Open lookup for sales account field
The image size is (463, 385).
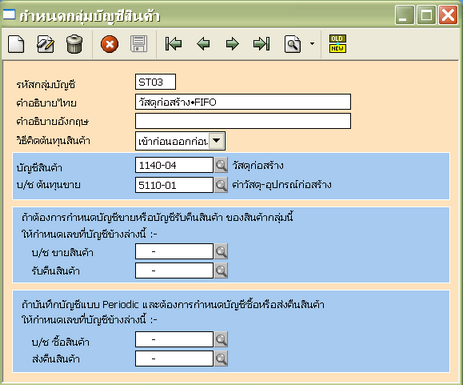click(x=221, y=251)
